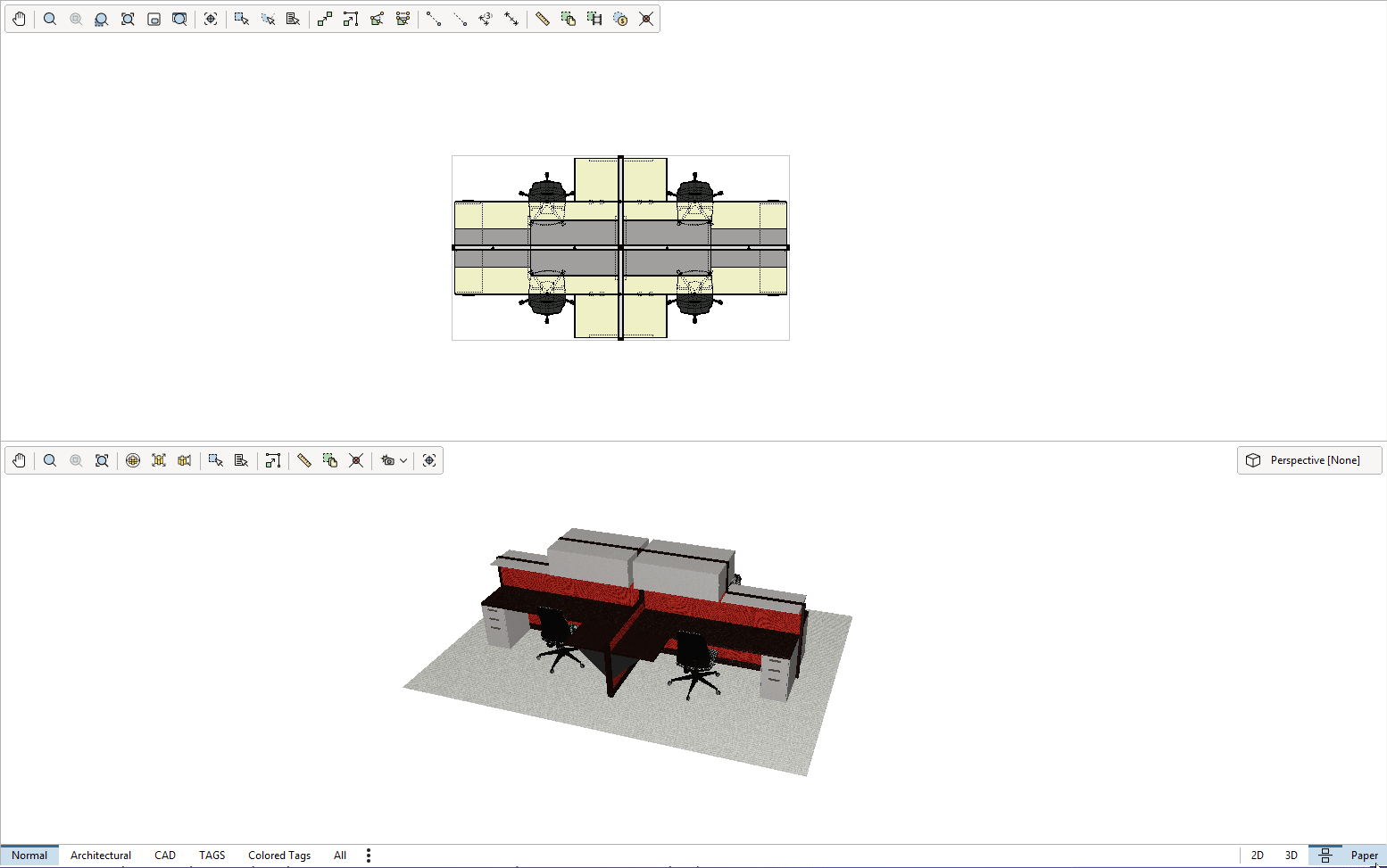1387x868 pixels.
Task: Click the green align-nodes icon
Action: tap(403, 19)
